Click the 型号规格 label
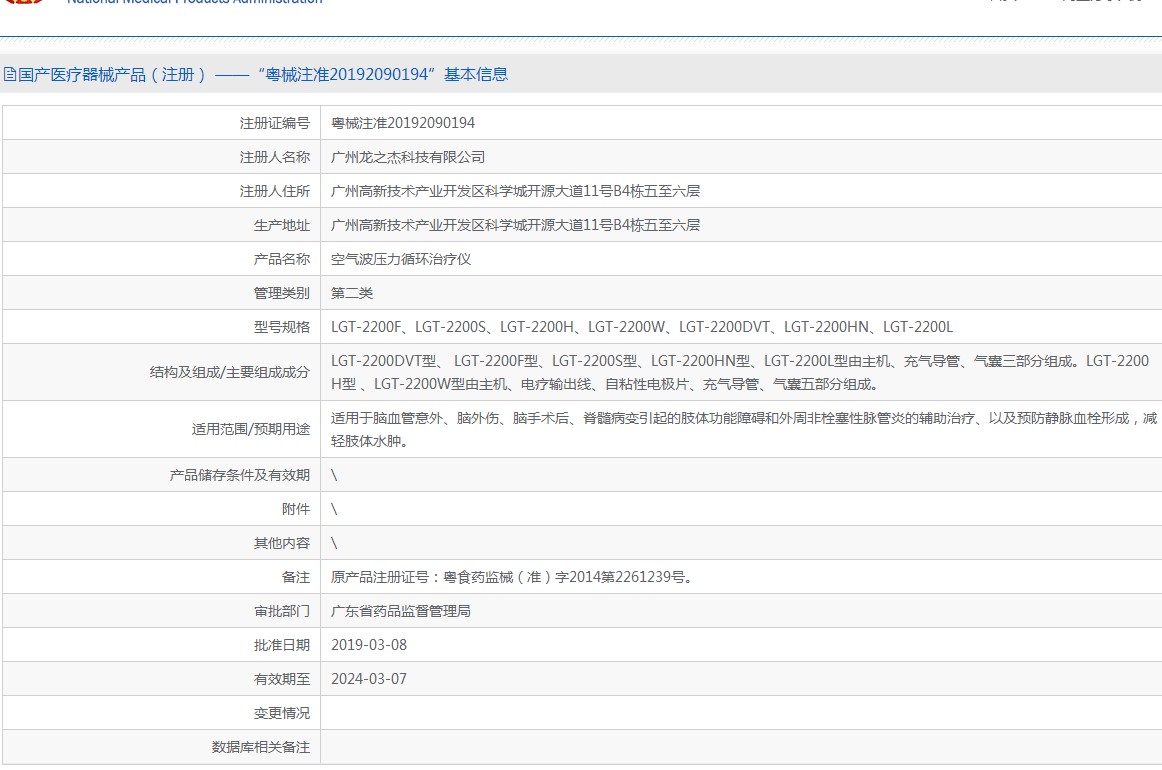Screen dimensions: 1162x770 point(282,328)
